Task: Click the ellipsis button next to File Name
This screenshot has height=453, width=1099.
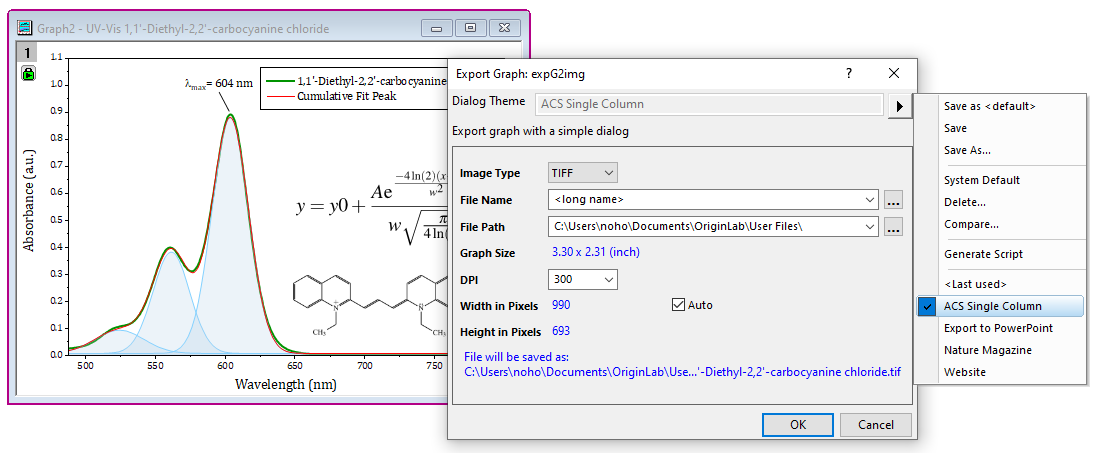Action: 893,200
